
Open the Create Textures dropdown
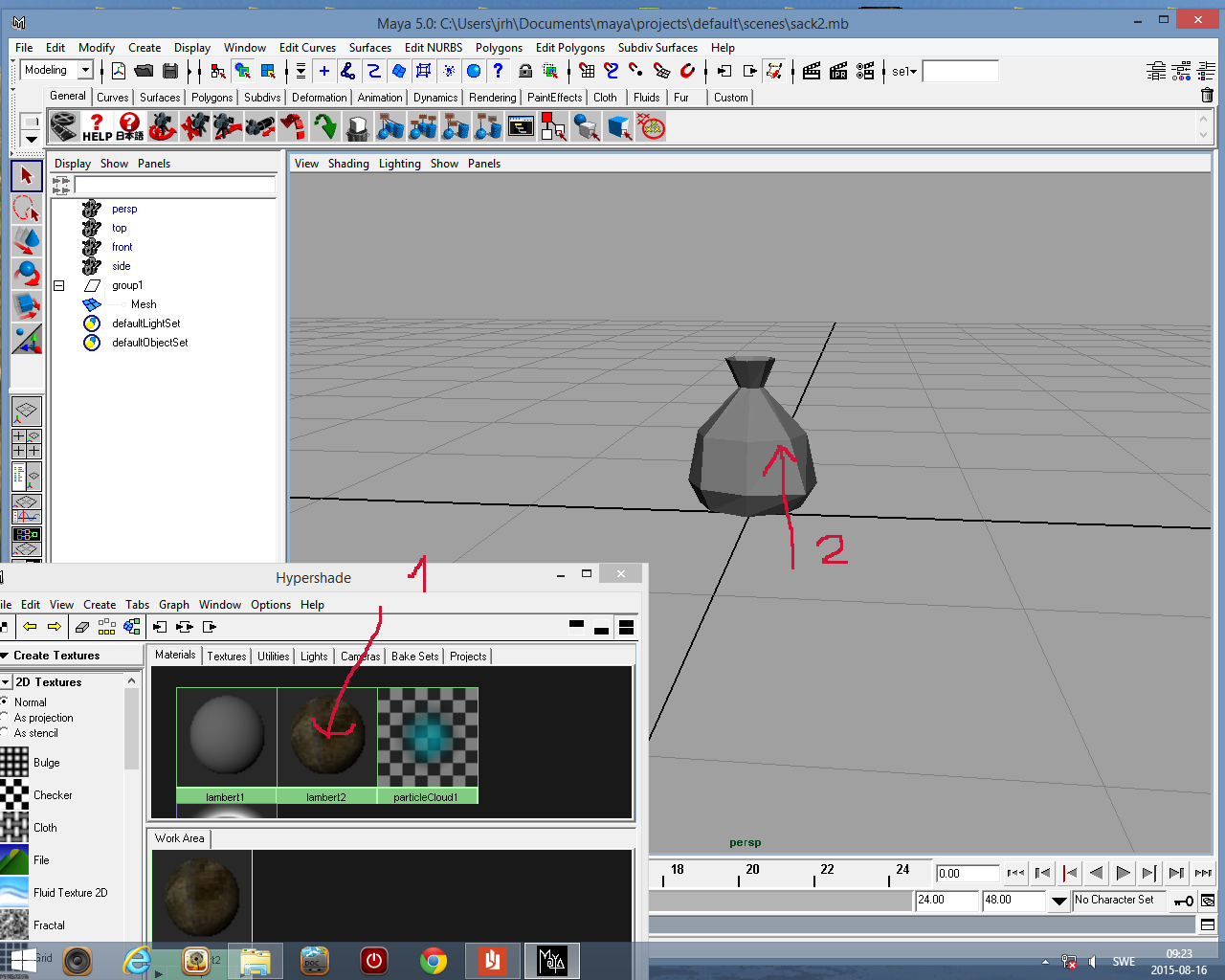(x=5, y=656)
